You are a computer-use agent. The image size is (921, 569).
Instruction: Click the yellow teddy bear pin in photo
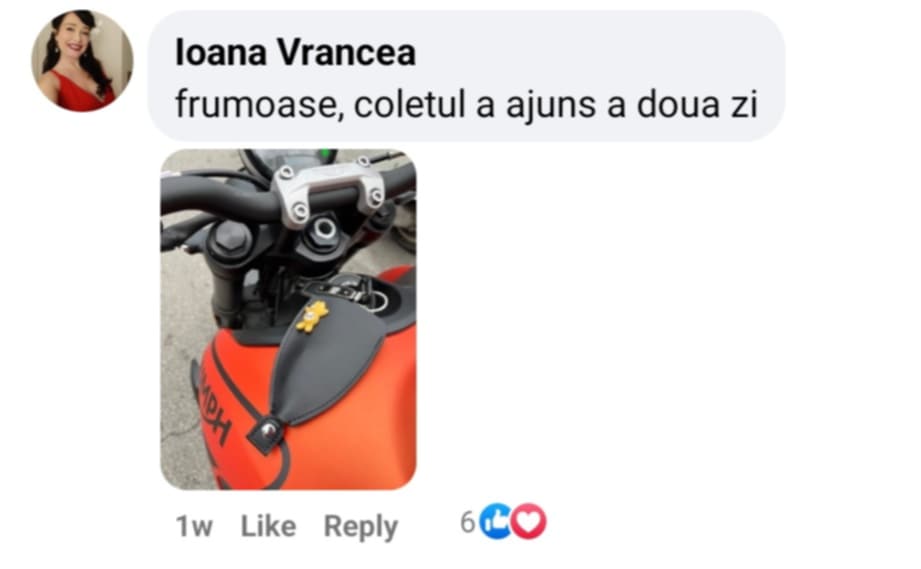point(312,316)
